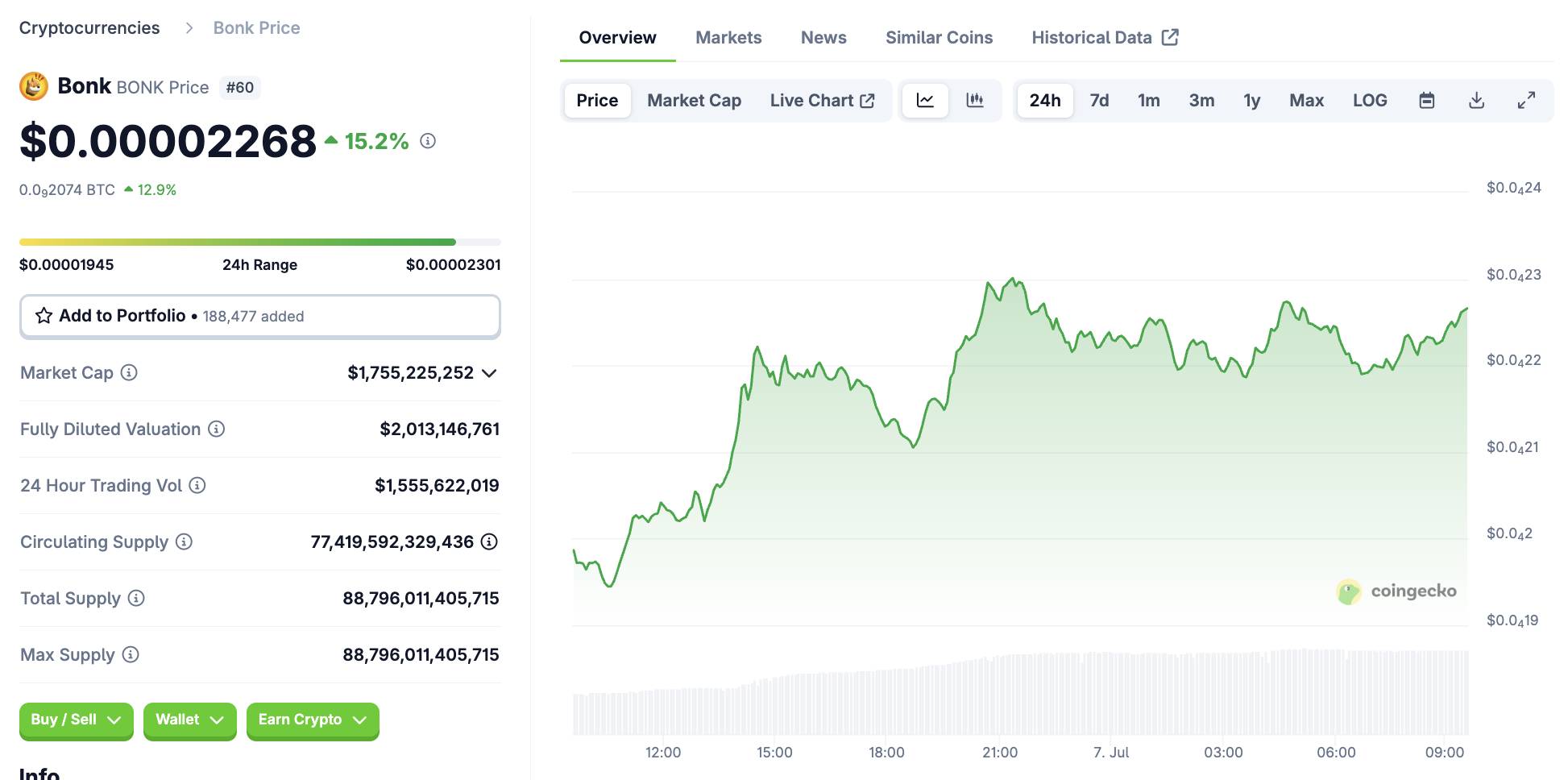Click the star icon in Add to Portfolio
The width and height of the screenshot is (1568, 780).
44,316
